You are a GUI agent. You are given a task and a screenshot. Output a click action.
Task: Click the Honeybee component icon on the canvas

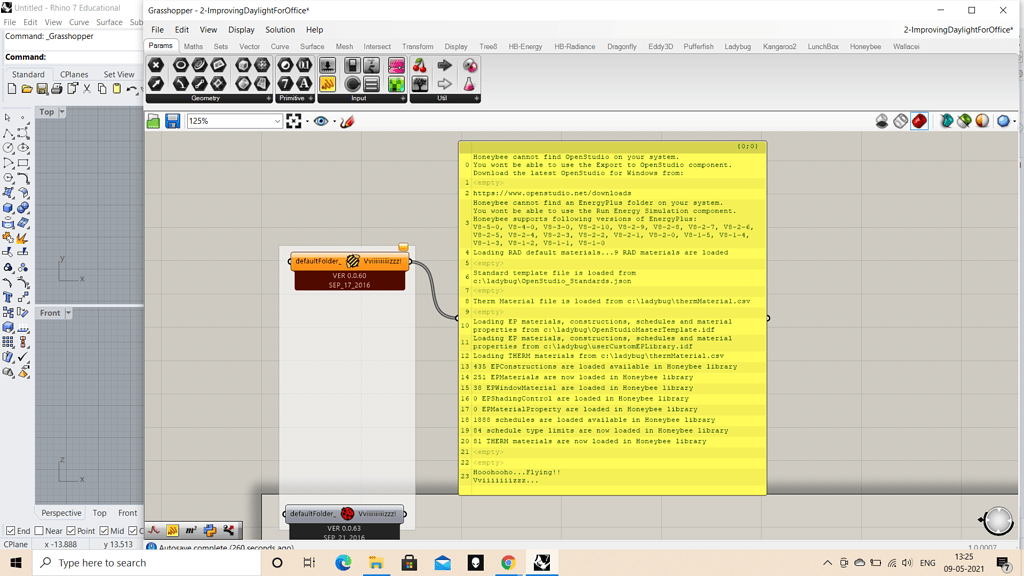352,261
